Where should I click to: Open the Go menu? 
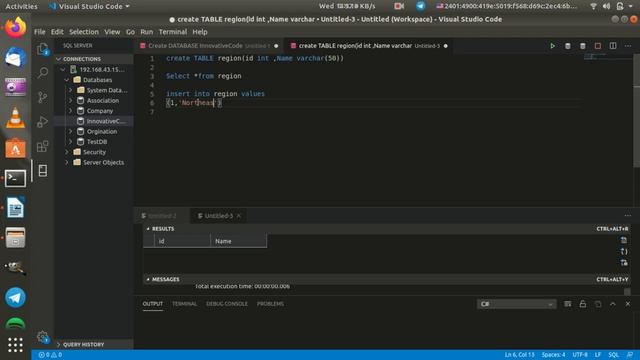pyautogui.click(x=130, y=32)
